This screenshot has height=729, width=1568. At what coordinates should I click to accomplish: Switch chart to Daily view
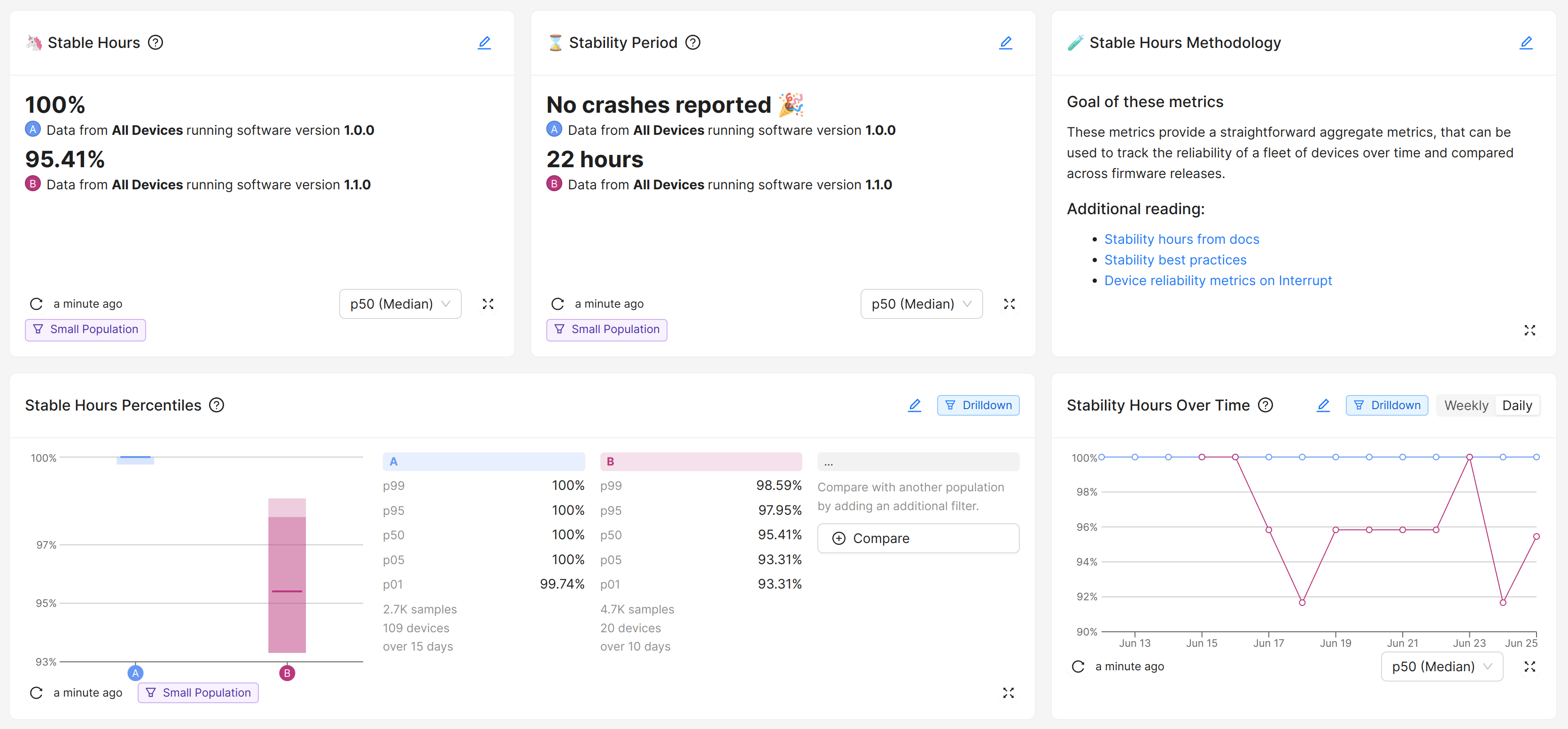pos(1516,405)
